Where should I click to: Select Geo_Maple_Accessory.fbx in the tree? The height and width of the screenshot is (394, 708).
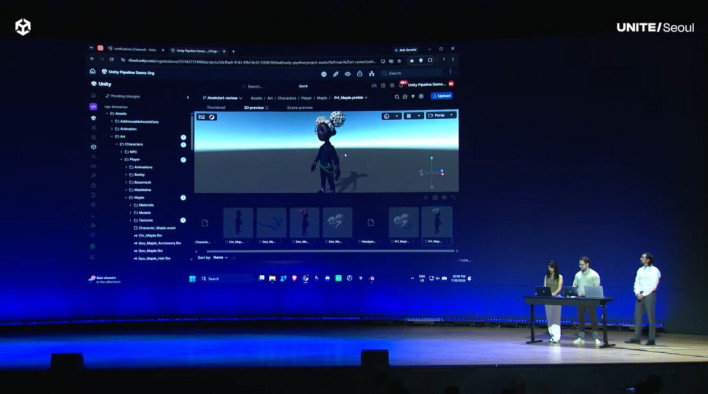(x=159, y=243)
